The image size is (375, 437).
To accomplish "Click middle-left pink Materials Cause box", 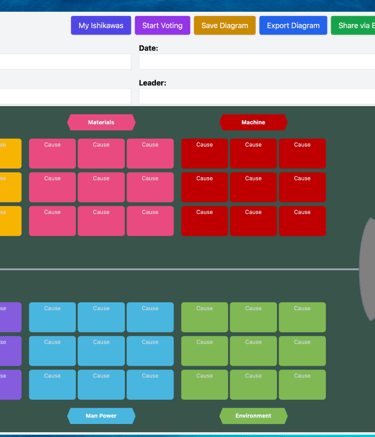I will click(52, 187).
